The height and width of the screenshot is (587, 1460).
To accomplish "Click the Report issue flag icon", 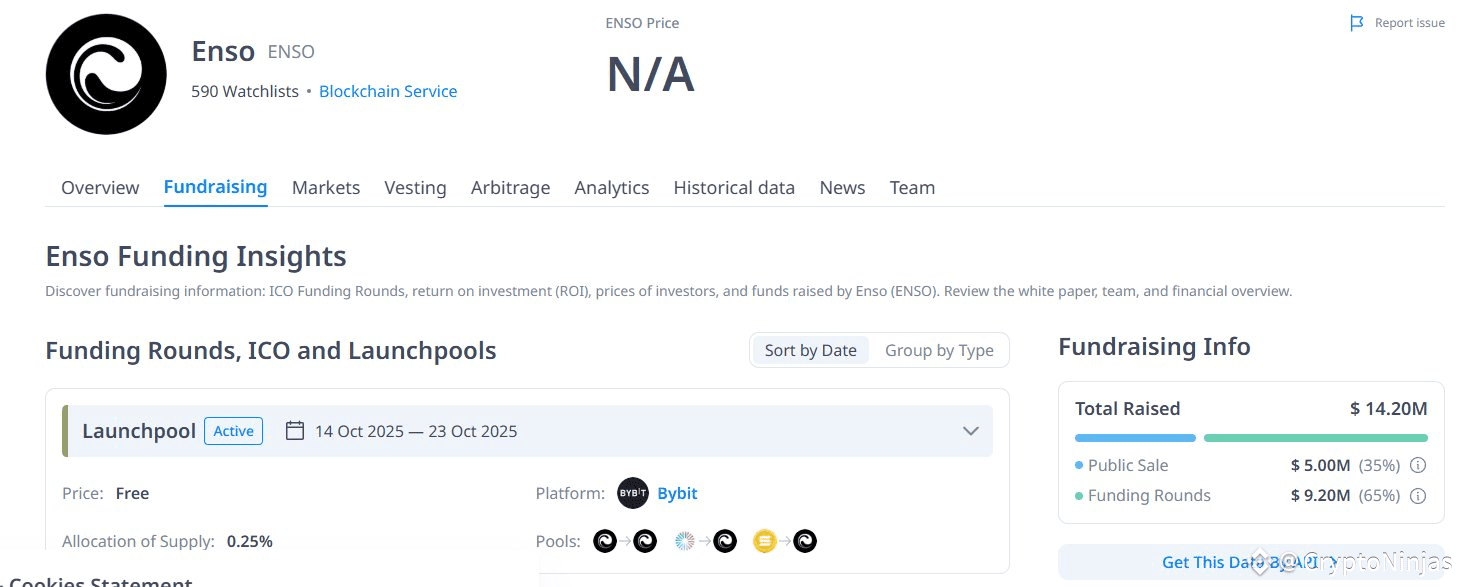I will point(1356,23).
